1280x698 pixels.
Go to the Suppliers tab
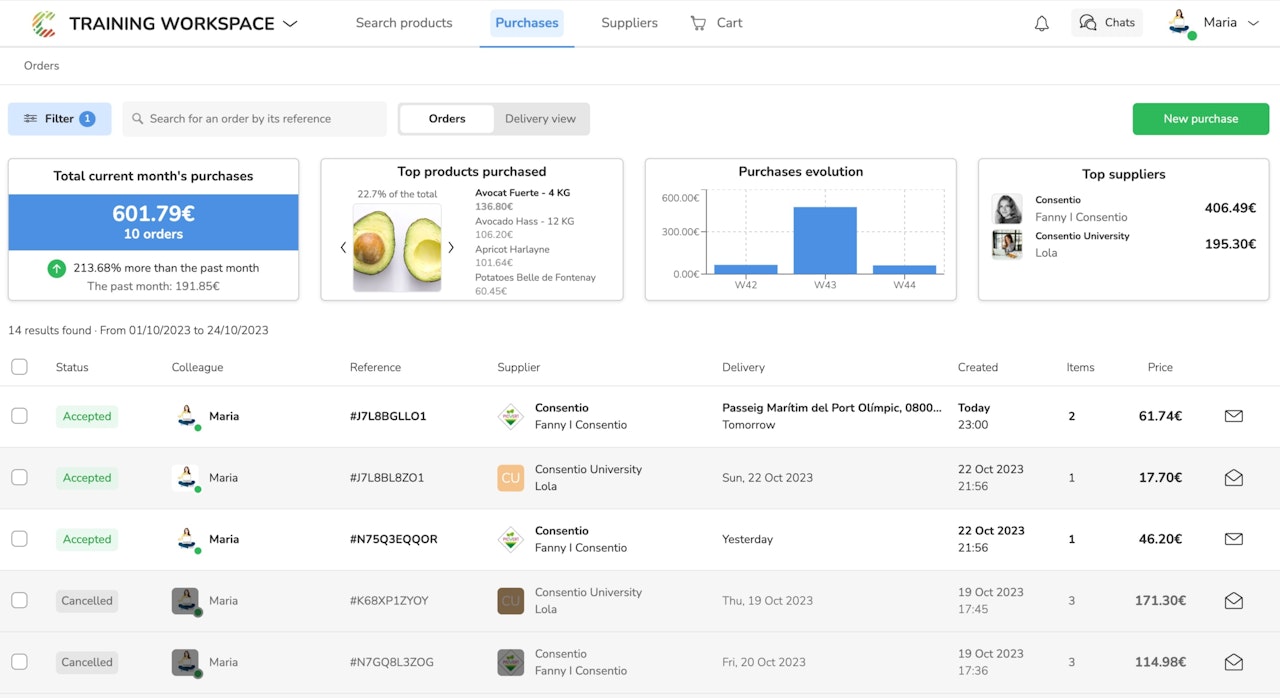pos(629,23)
